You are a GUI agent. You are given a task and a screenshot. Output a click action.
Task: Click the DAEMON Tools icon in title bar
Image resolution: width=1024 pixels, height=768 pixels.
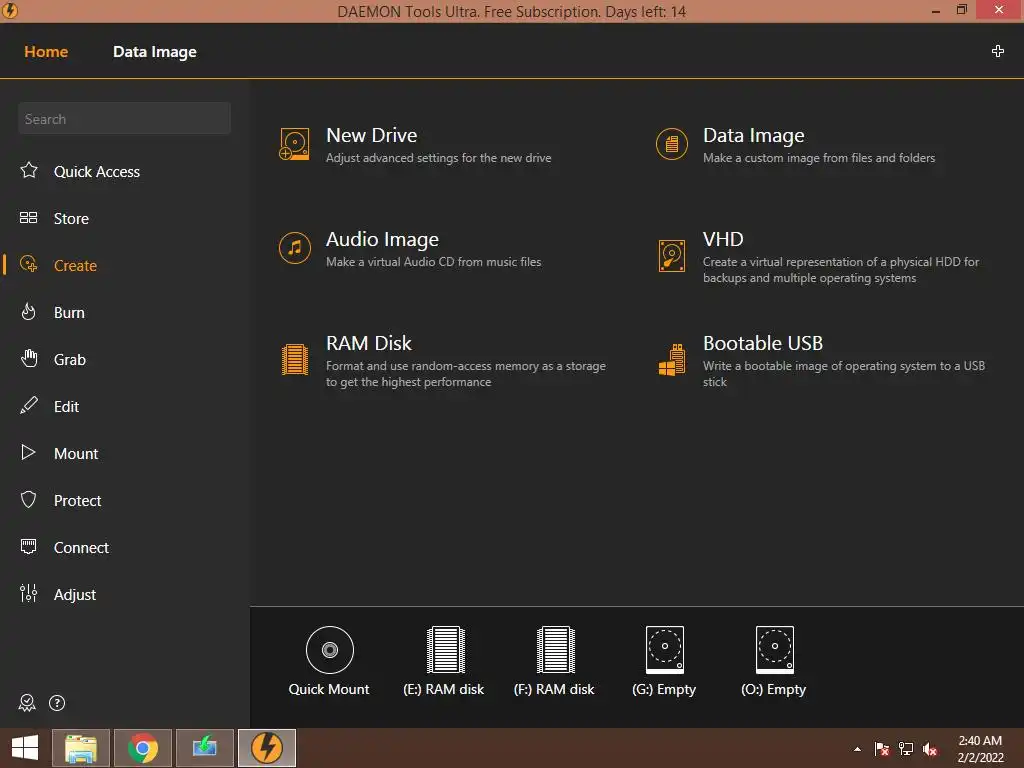[x=10, y=10]
